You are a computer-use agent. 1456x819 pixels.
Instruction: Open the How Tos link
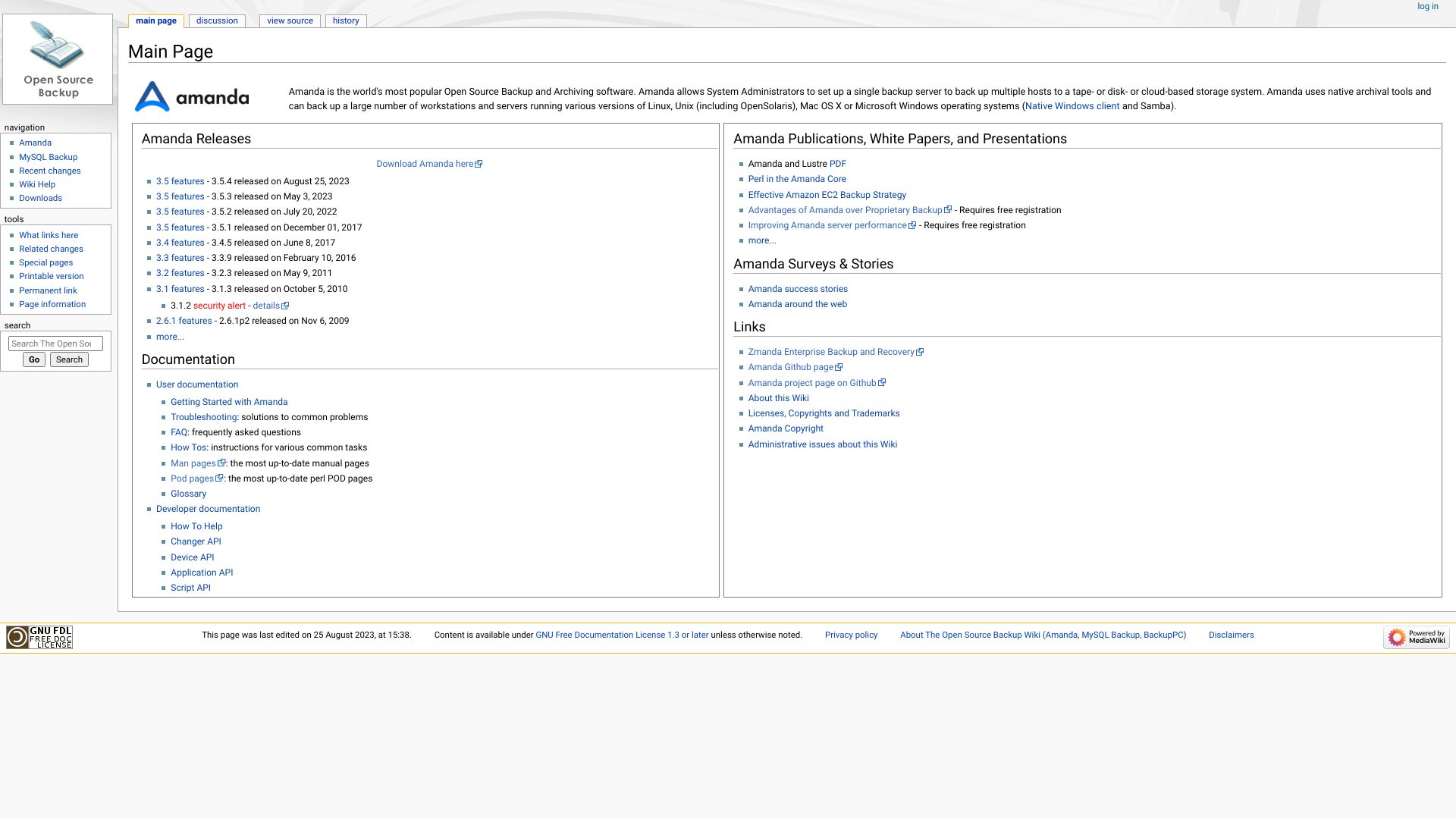point(188,448)
